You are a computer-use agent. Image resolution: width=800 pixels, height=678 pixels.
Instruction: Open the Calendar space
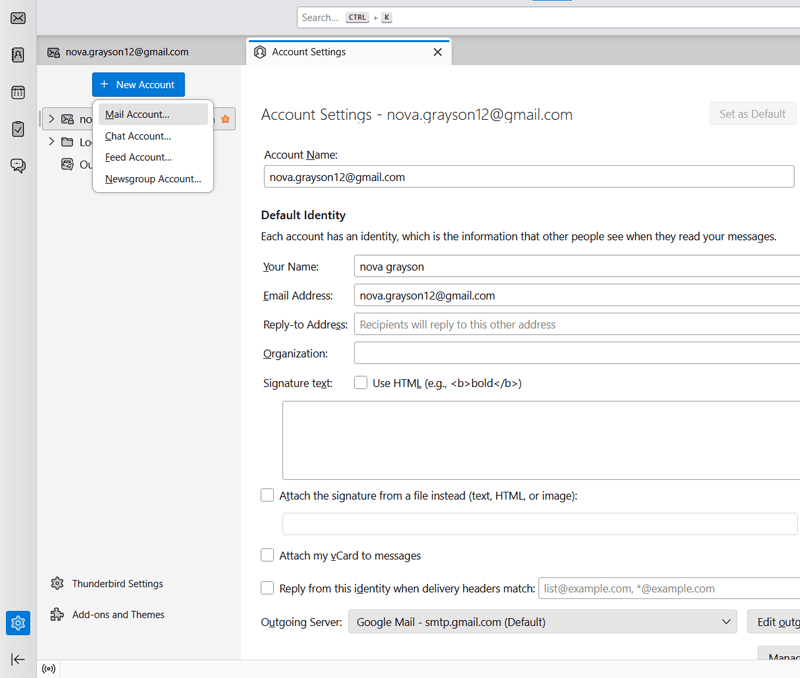(x=17, y=92)
